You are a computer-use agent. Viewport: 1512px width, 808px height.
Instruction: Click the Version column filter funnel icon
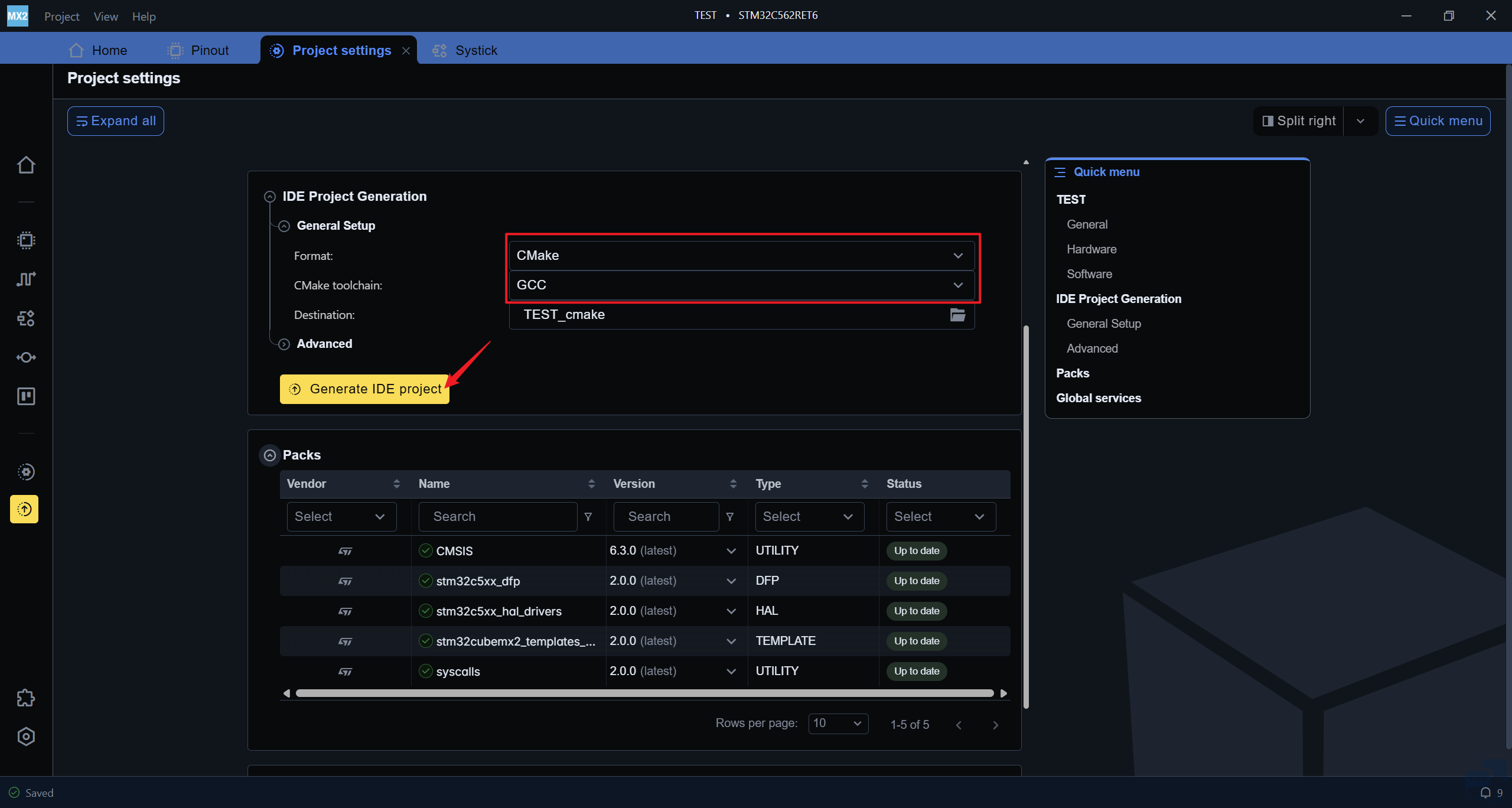[x=730, y=517]
